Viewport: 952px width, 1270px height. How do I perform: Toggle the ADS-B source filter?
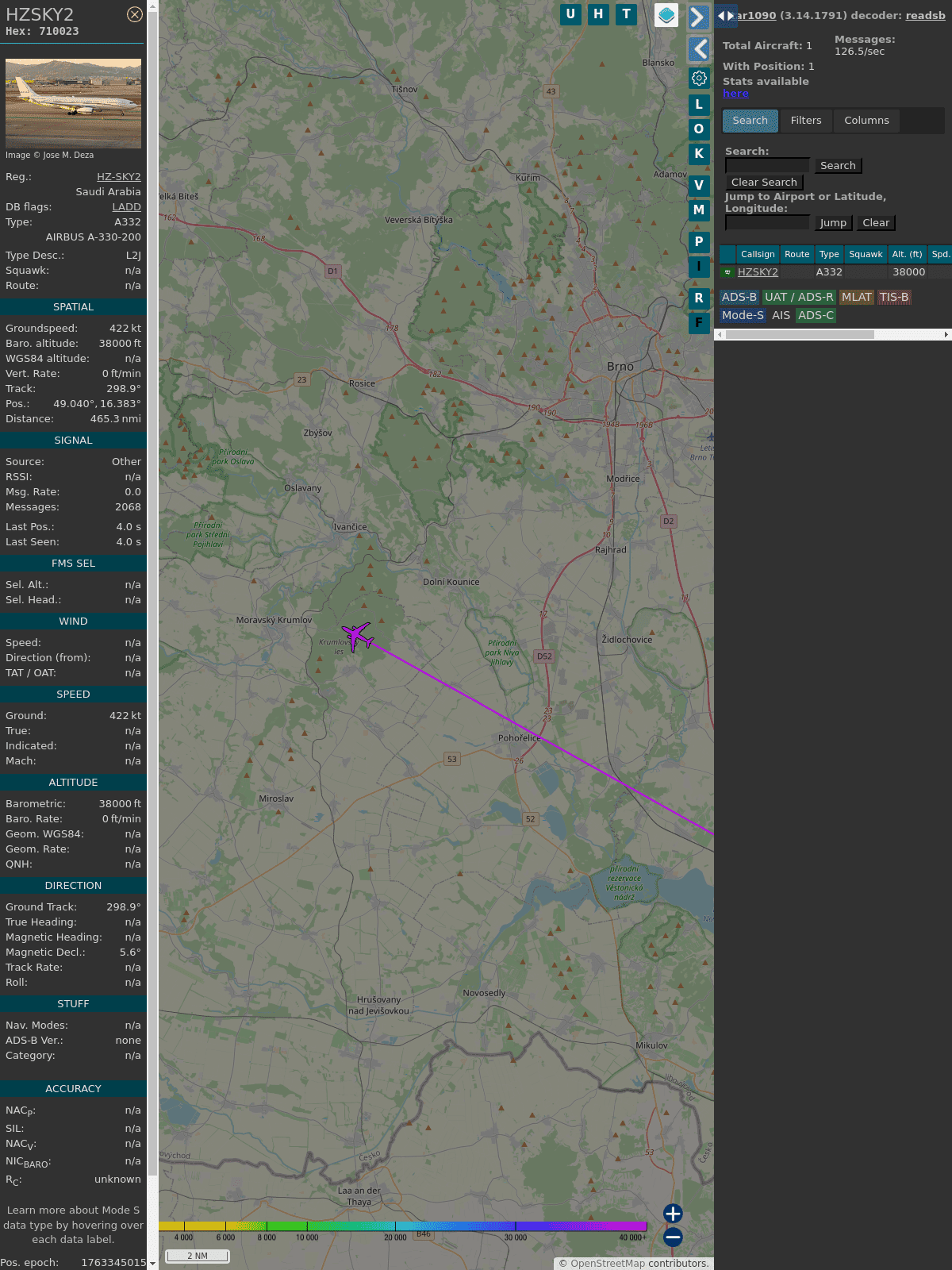[x=739, y=297]
